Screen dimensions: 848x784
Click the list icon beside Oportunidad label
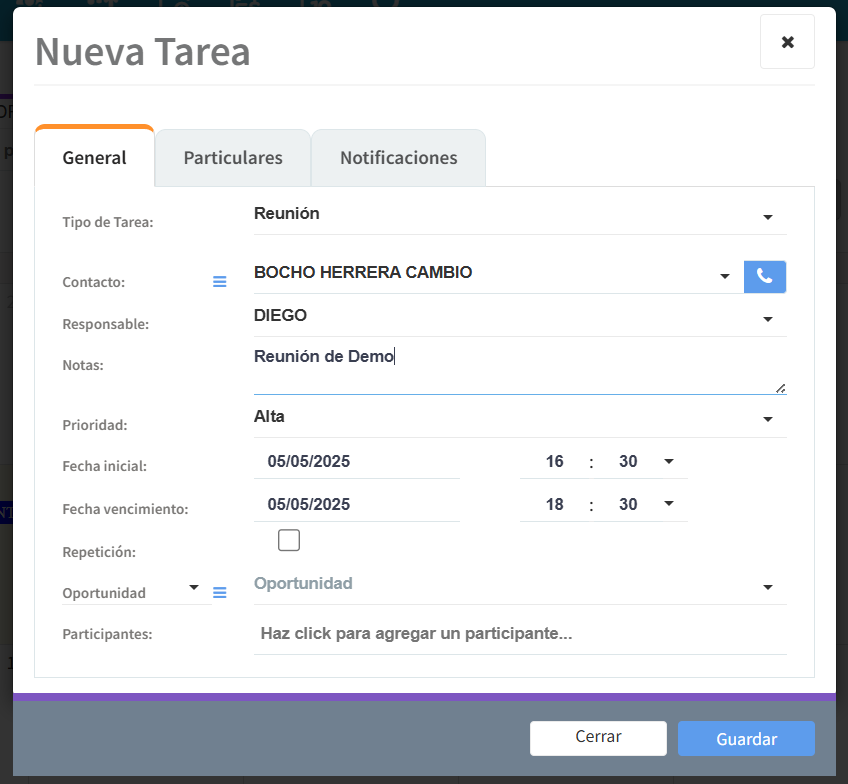(x=220, y=593)
